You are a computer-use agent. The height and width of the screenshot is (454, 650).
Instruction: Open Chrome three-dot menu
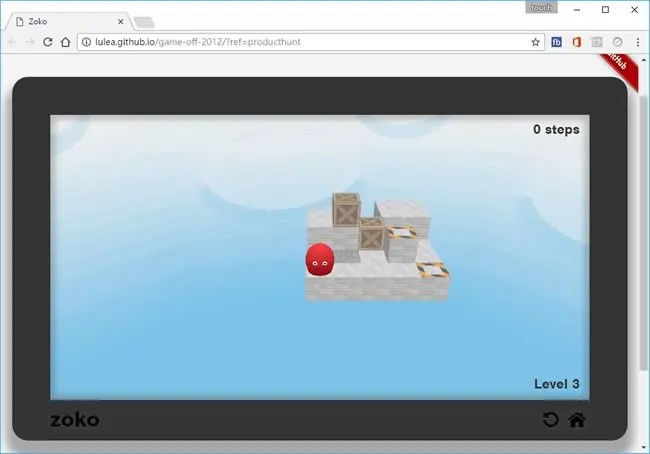[638, 42]
